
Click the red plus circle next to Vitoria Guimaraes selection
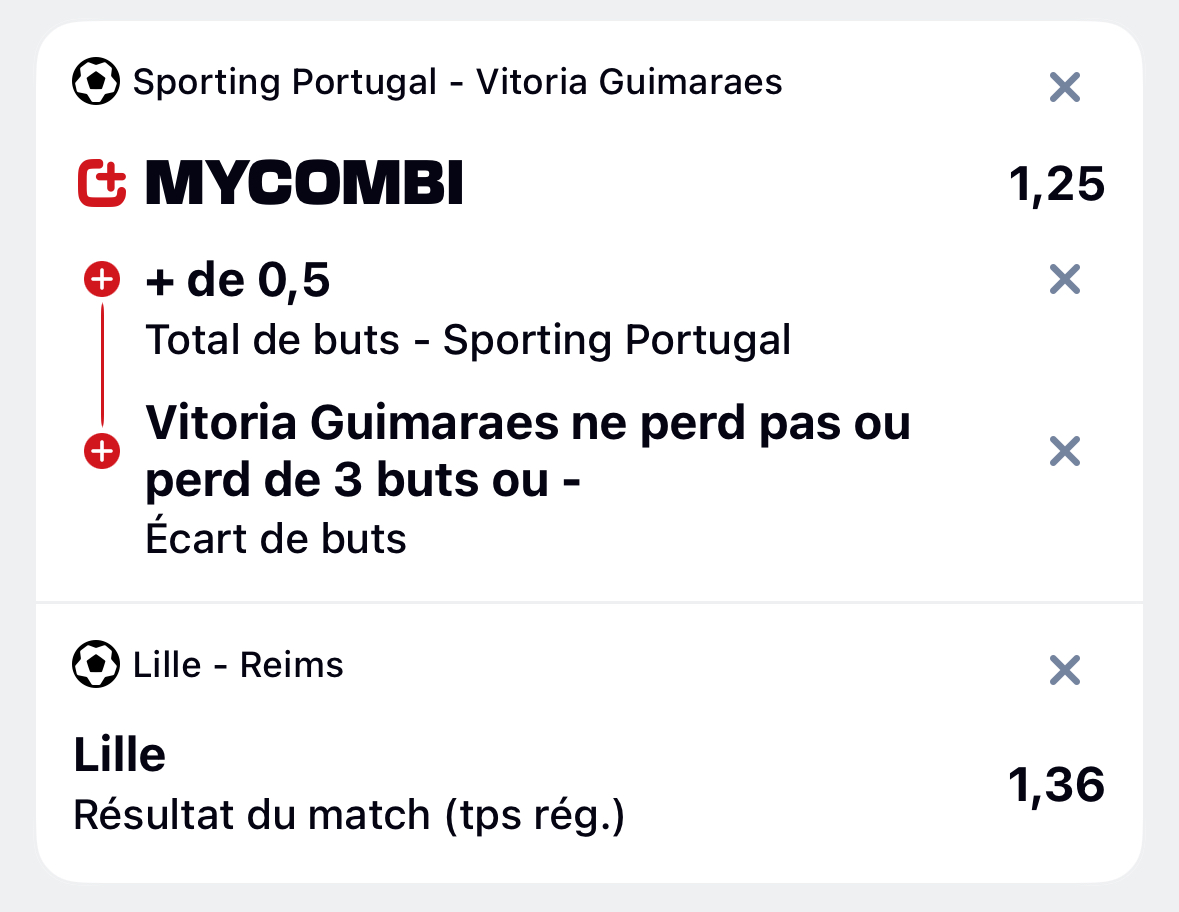click(102, 451)
